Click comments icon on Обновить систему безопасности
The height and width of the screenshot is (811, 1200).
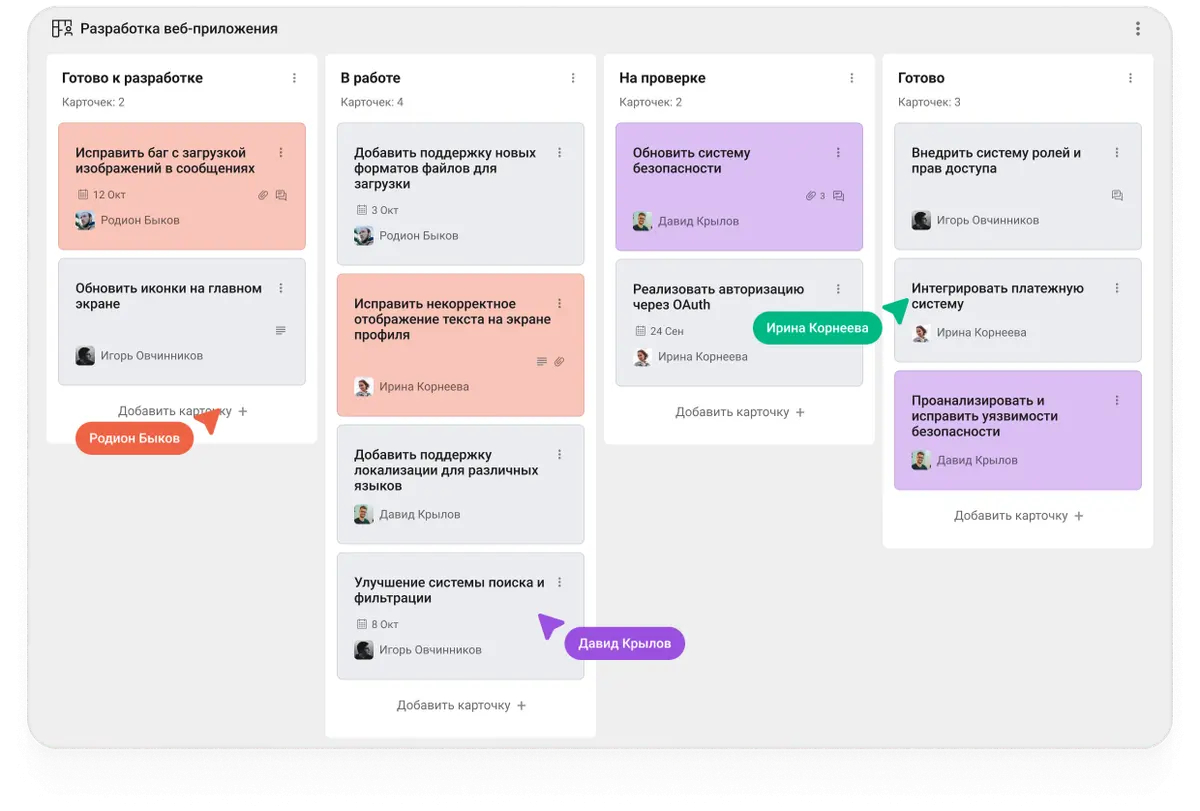(x=838, y=196)
